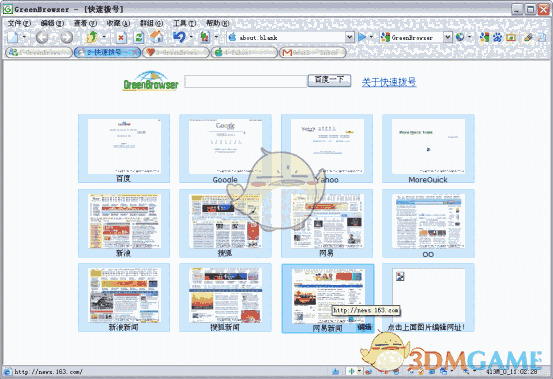The height and width of the screenshot is (379, 553).
Task: Click the 百度一下 search button
Action: pyautogui.click(x=329, y=80)
